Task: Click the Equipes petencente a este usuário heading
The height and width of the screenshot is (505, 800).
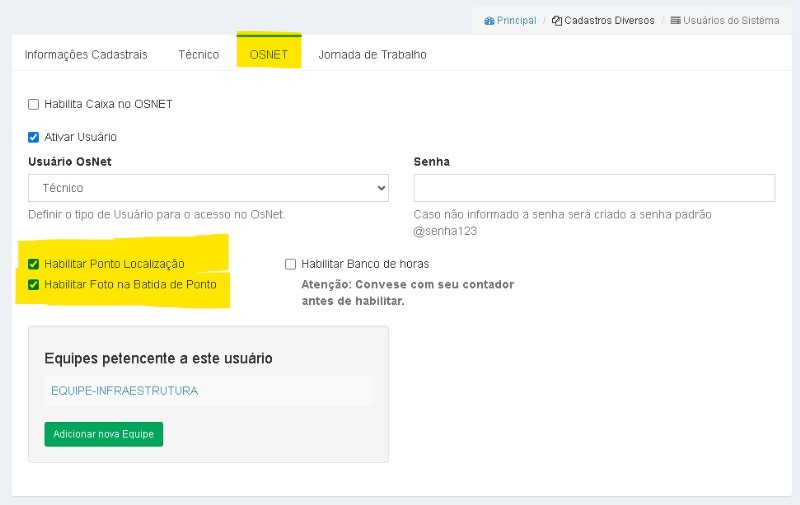Action: point(158,358)
